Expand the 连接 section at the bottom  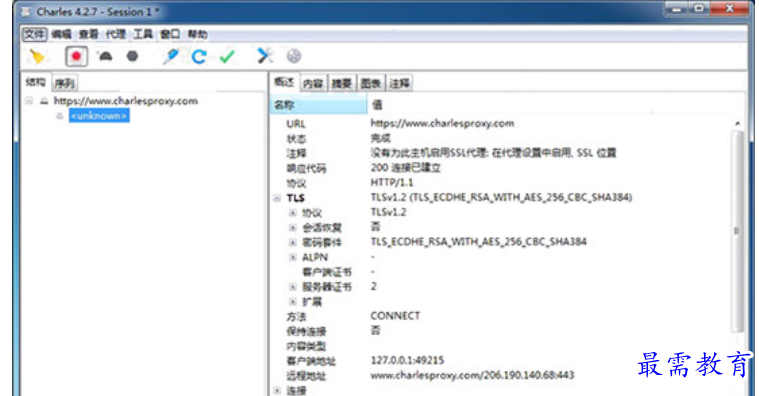point(277,390)
